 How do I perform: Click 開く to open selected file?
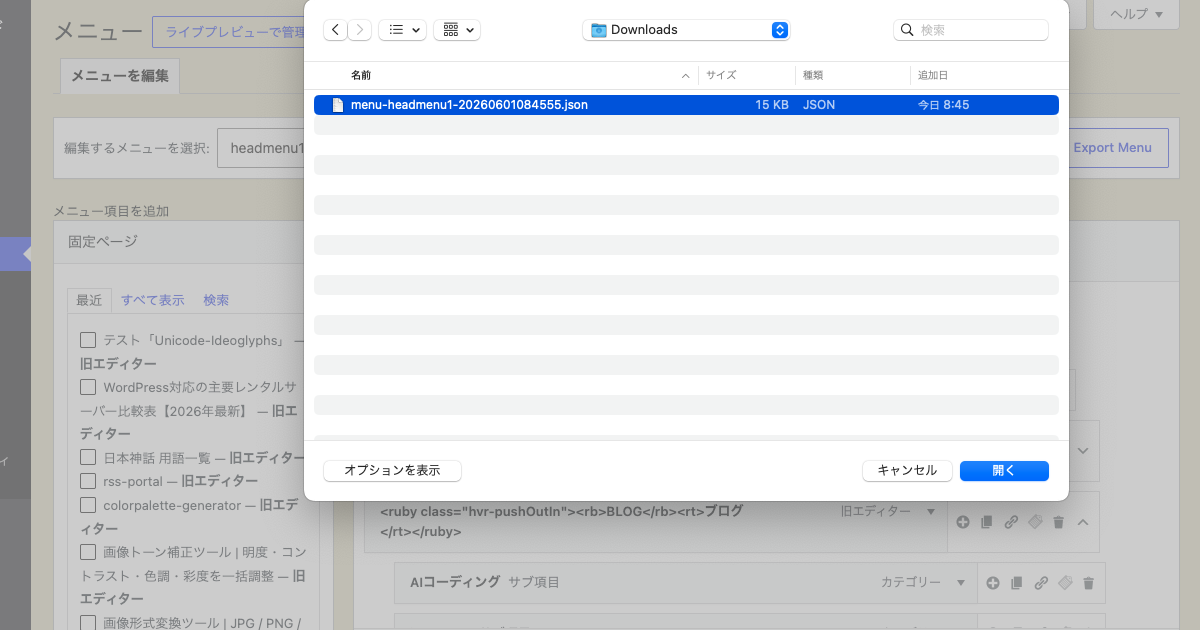point(1004,470)
